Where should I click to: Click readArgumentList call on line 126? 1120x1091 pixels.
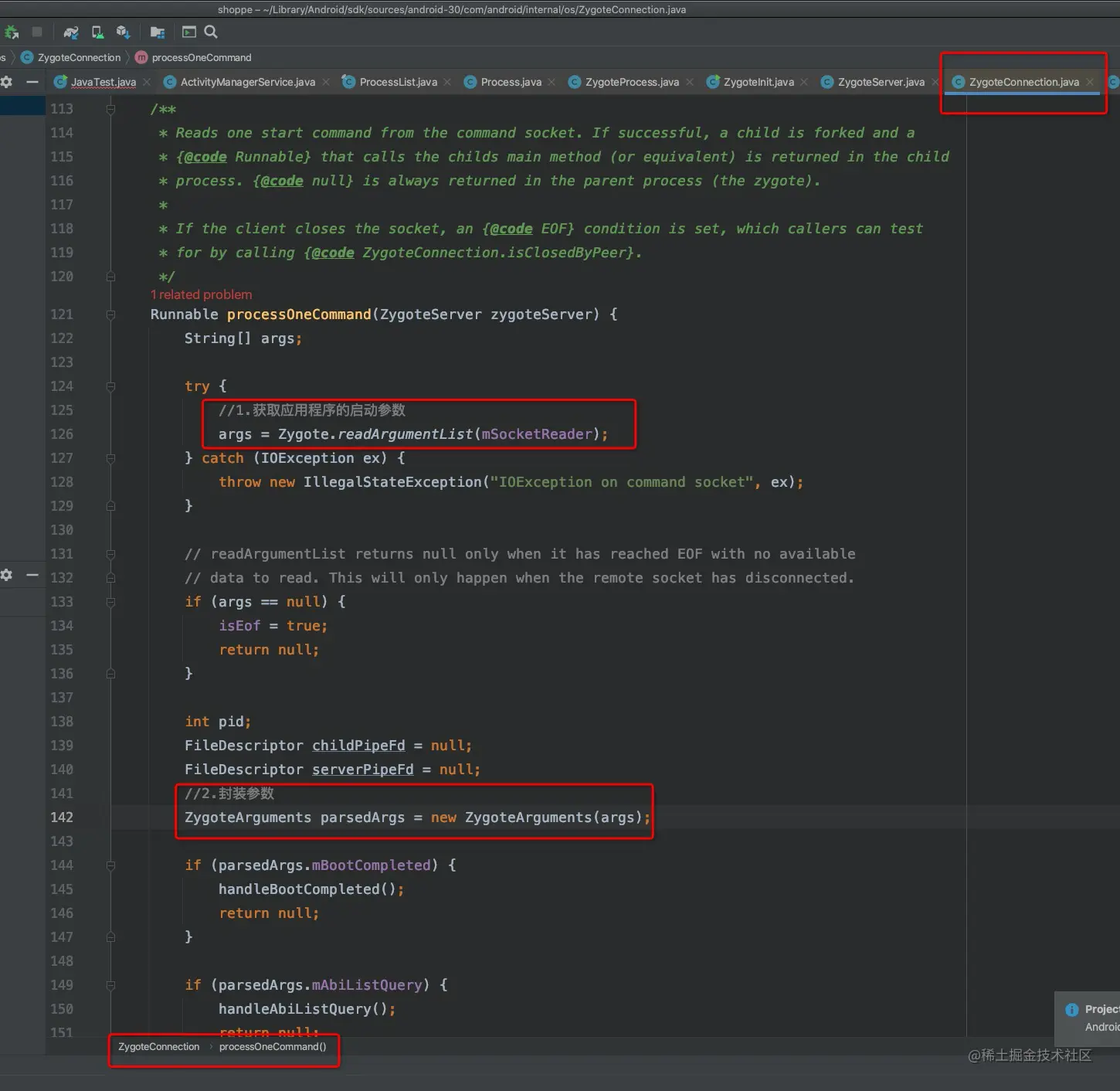[x=406, y=434]
